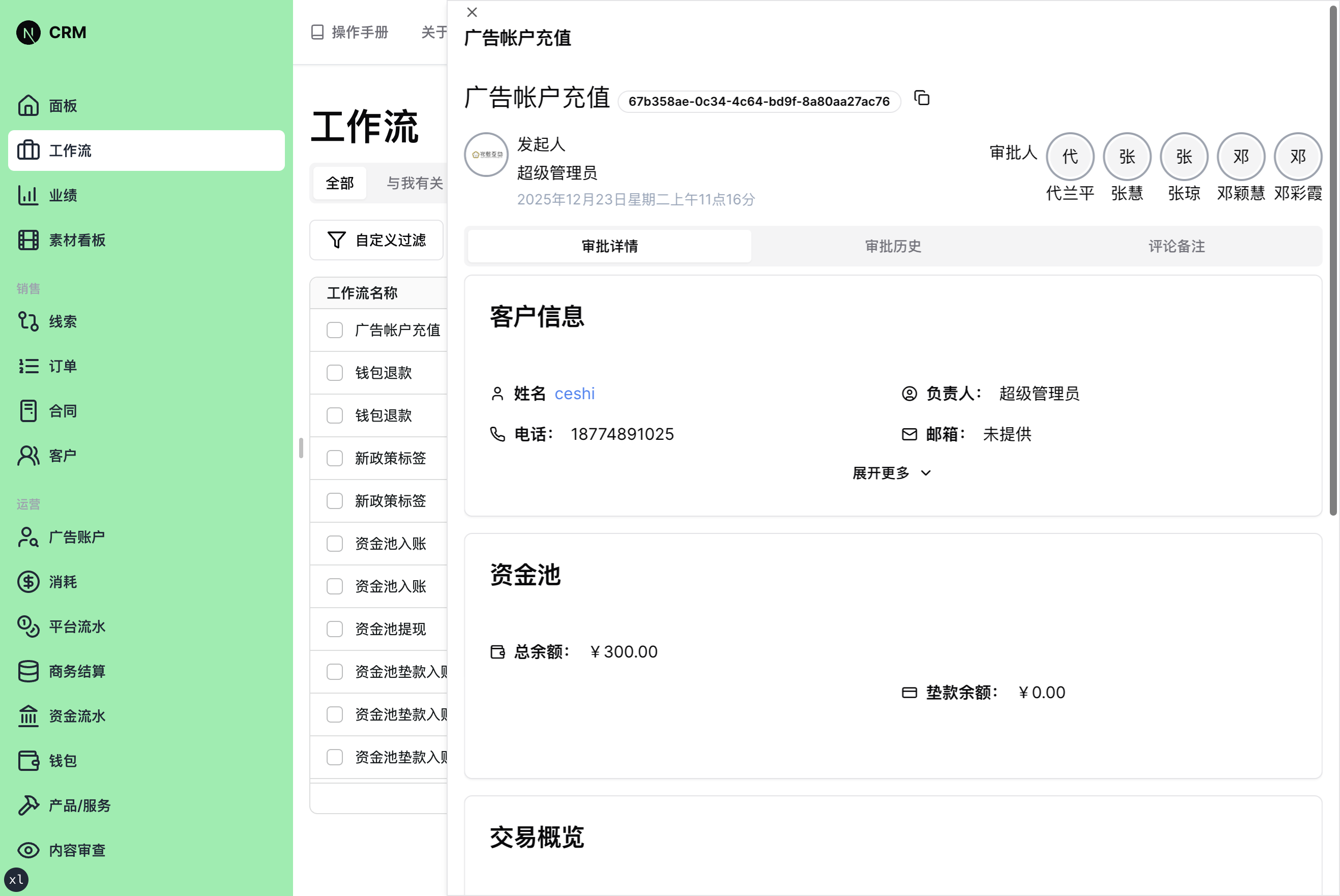
Task: Check the 广告帐户充值 workflow checkbox
Action: tap(334, 330)
